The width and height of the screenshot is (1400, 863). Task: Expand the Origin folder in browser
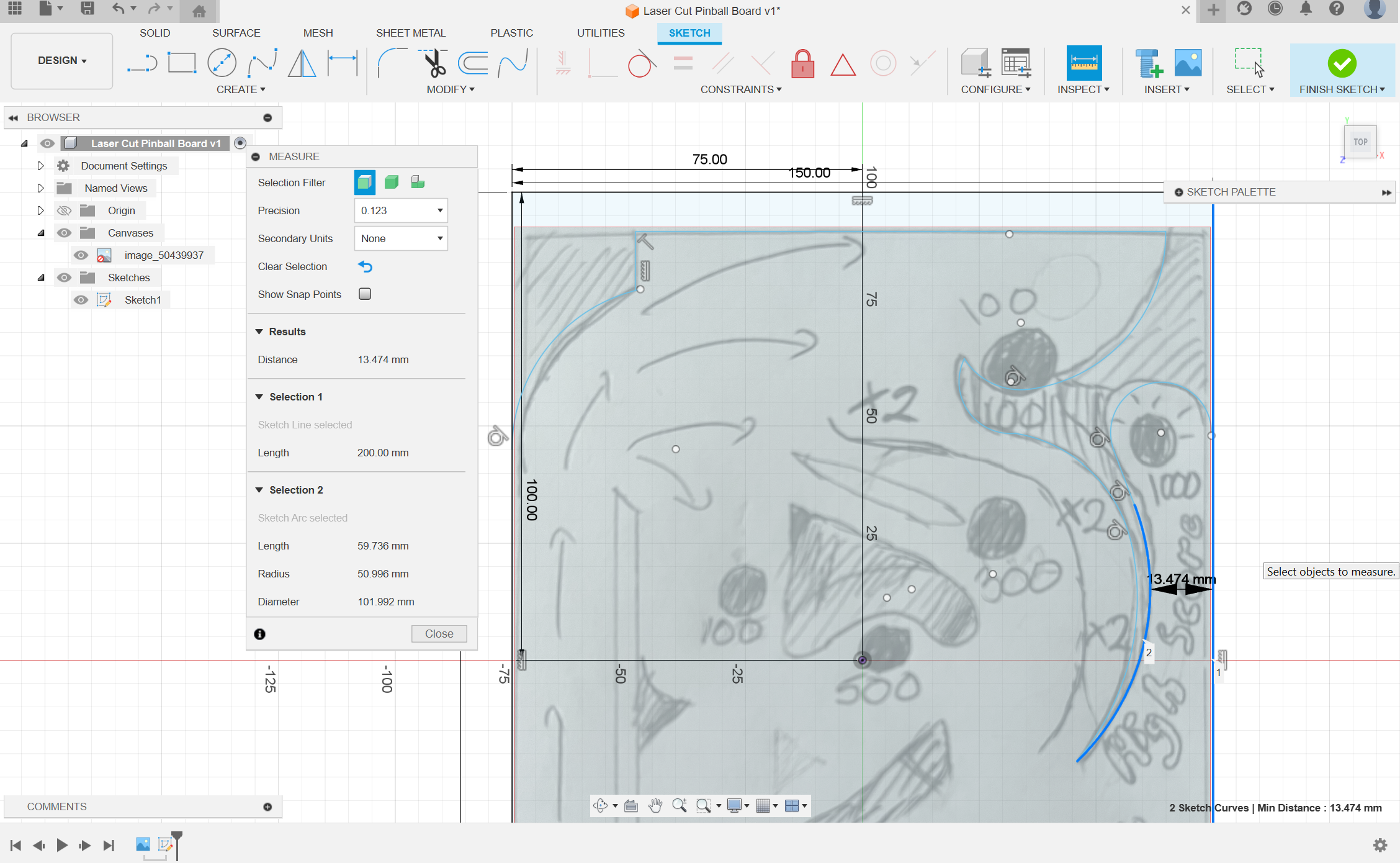(x=37, y=210)
